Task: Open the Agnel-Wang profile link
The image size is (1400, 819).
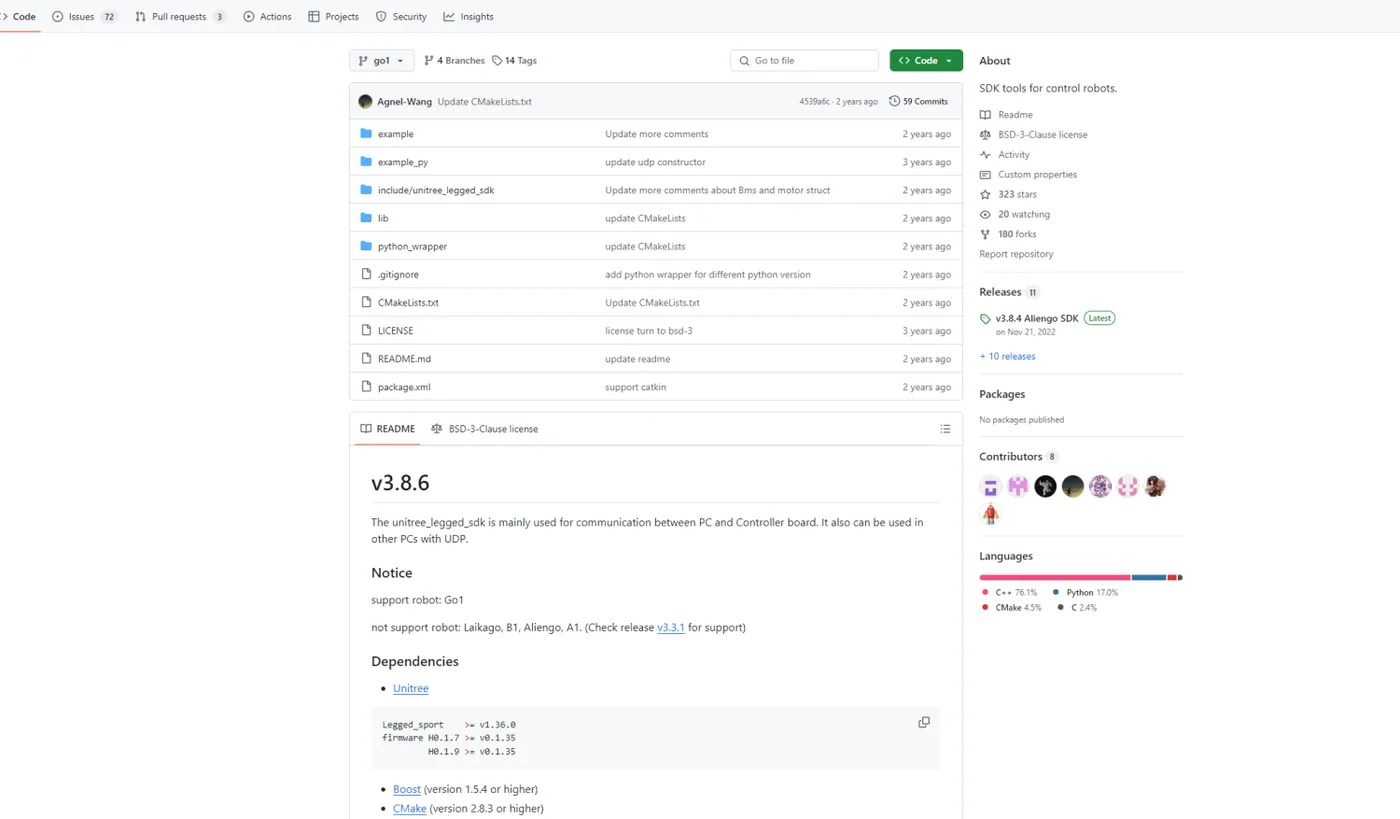Action: pos(405,102)
